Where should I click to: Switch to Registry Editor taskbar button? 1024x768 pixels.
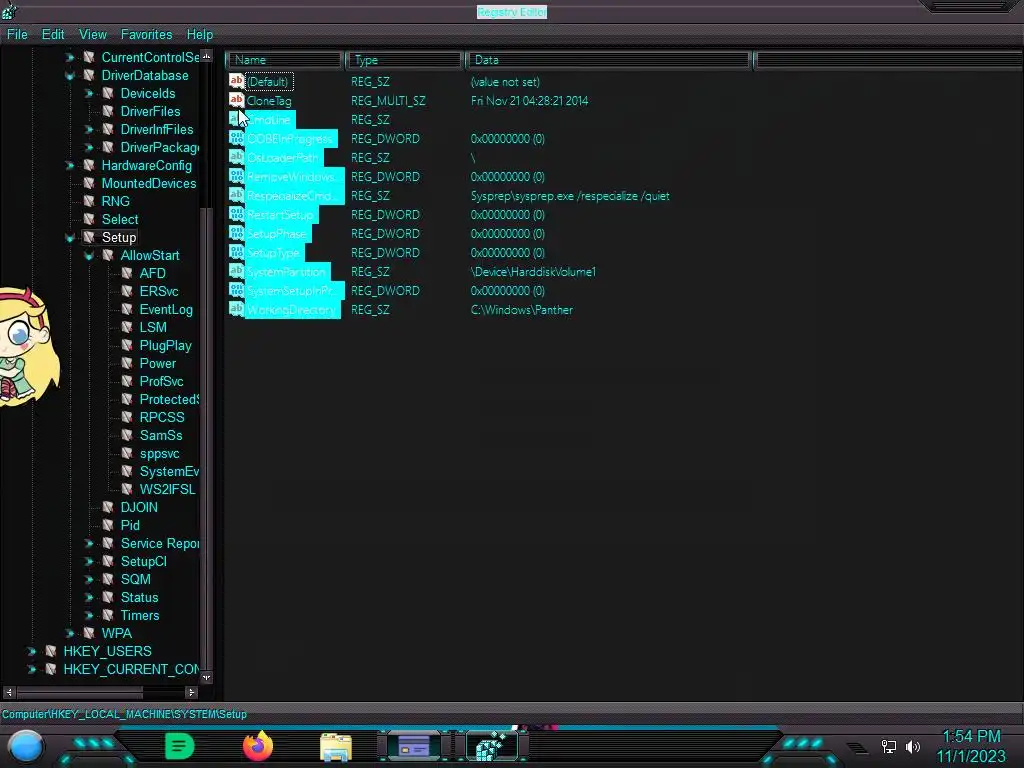pos(493,746)
